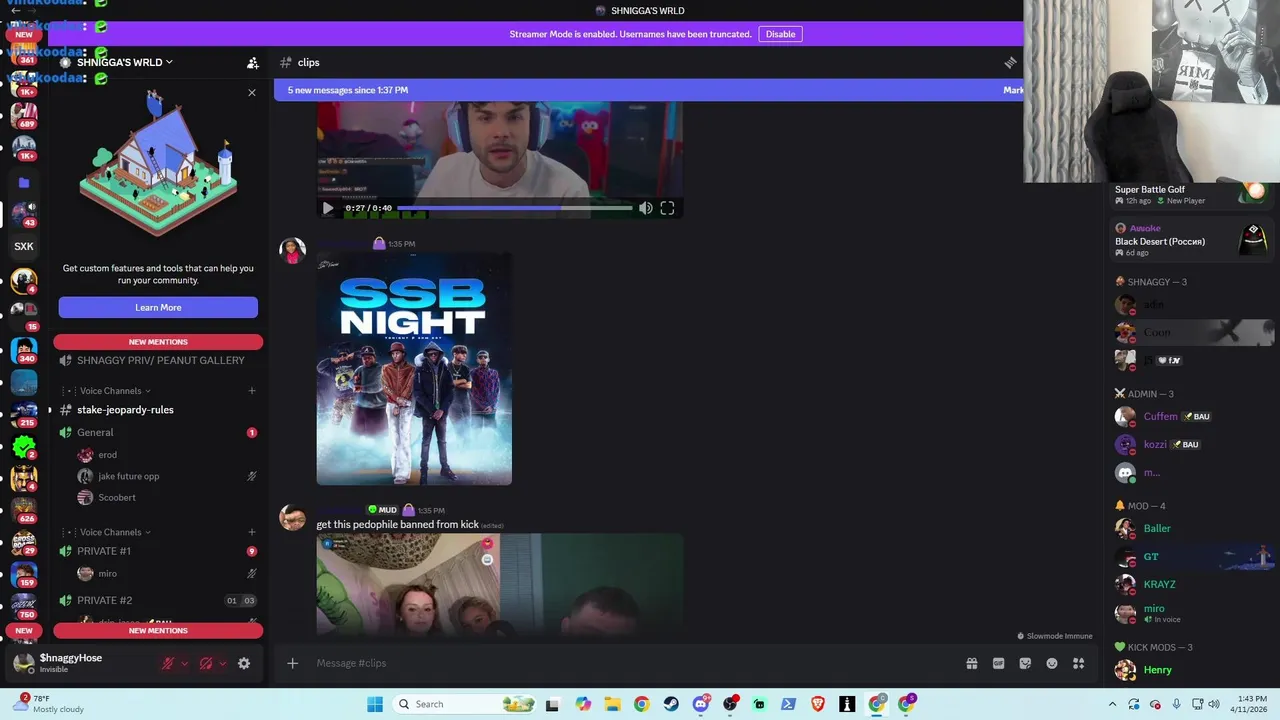1280x720 pixels.
Task: Mute the video volume icon
Action: [x=645, y=208]
